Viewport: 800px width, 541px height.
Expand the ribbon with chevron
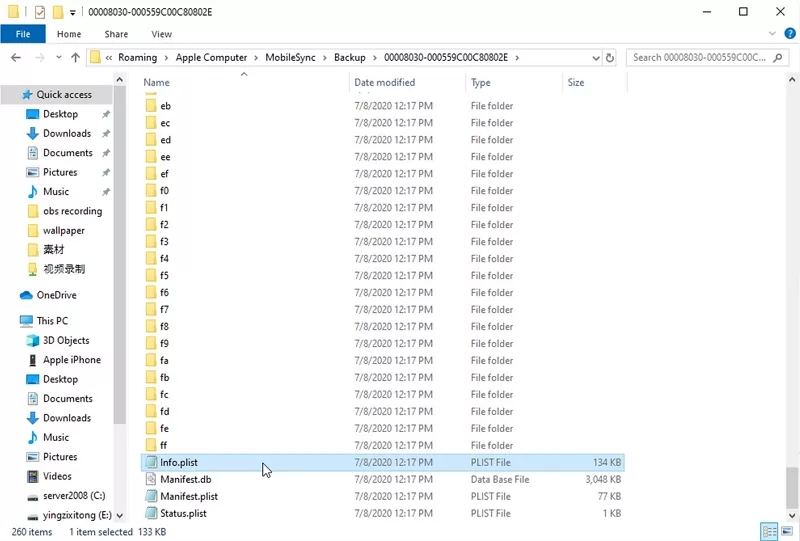(772, 34)
